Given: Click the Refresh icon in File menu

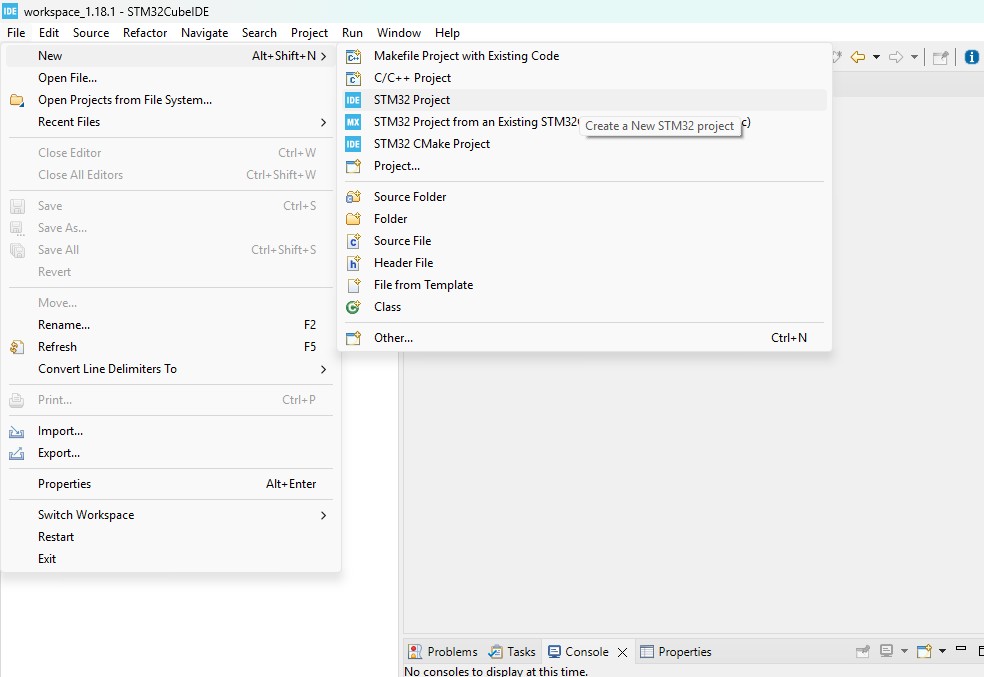Looking at the screenshot, I should (x=17, y=347).
